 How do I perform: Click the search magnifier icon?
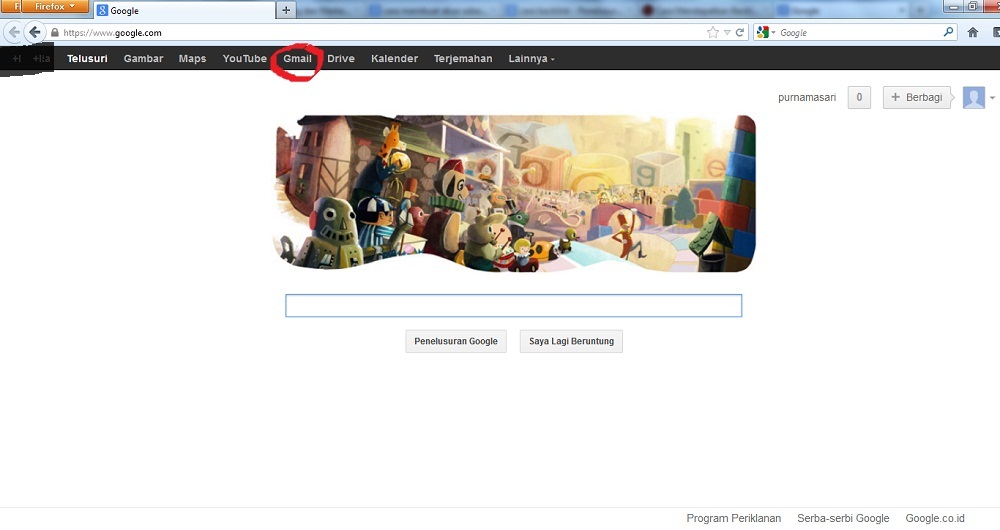948,32
